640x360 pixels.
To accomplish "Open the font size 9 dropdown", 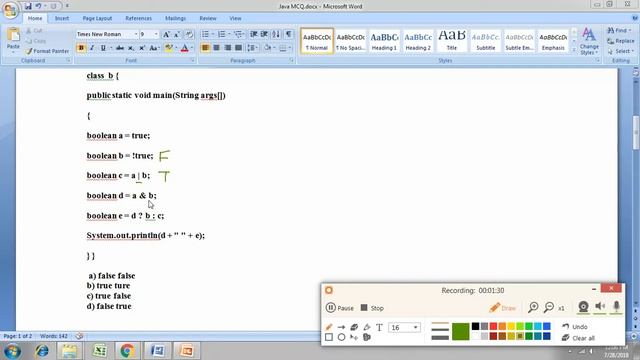I will click(156, 34).
